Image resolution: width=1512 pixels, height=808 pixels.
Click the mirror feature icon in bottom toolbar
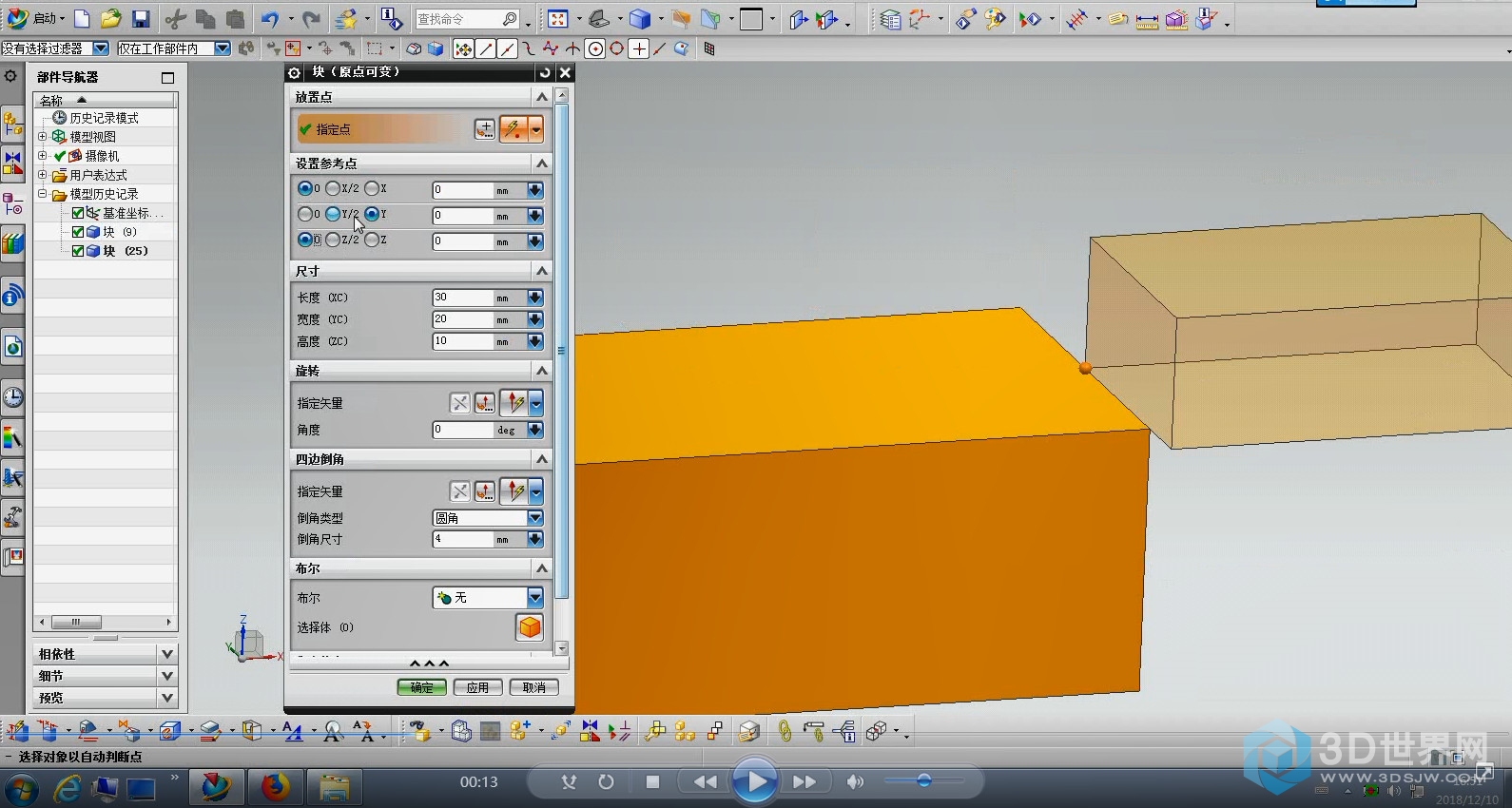tap(591, 731)
